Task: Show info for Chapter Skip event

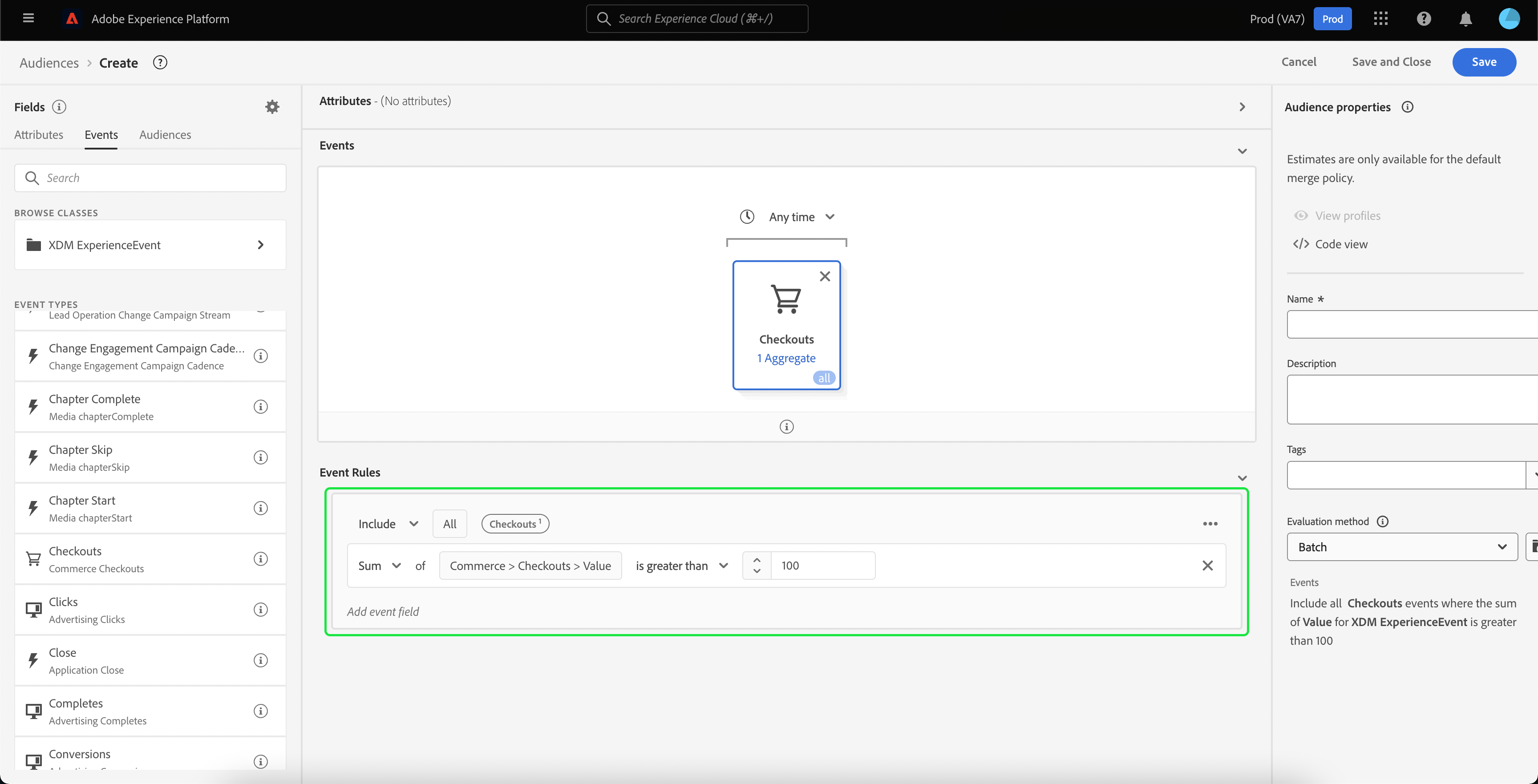Action: [x=260, y=457]
